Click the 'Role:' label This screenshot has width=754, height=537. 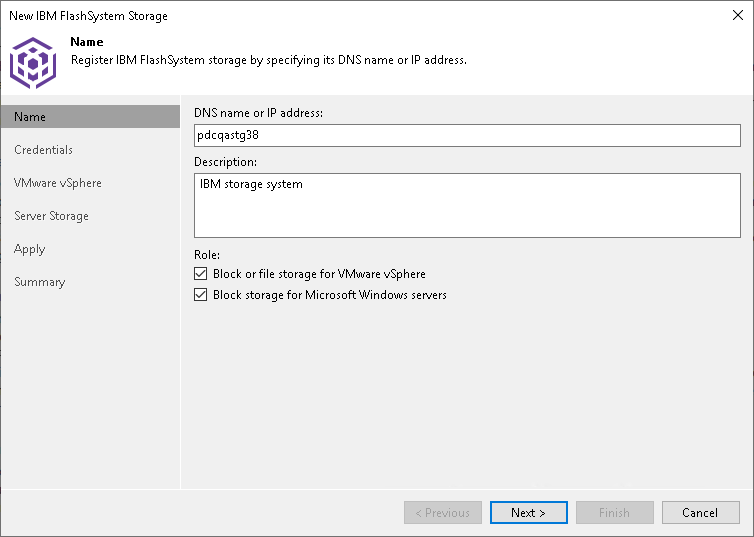207,255
